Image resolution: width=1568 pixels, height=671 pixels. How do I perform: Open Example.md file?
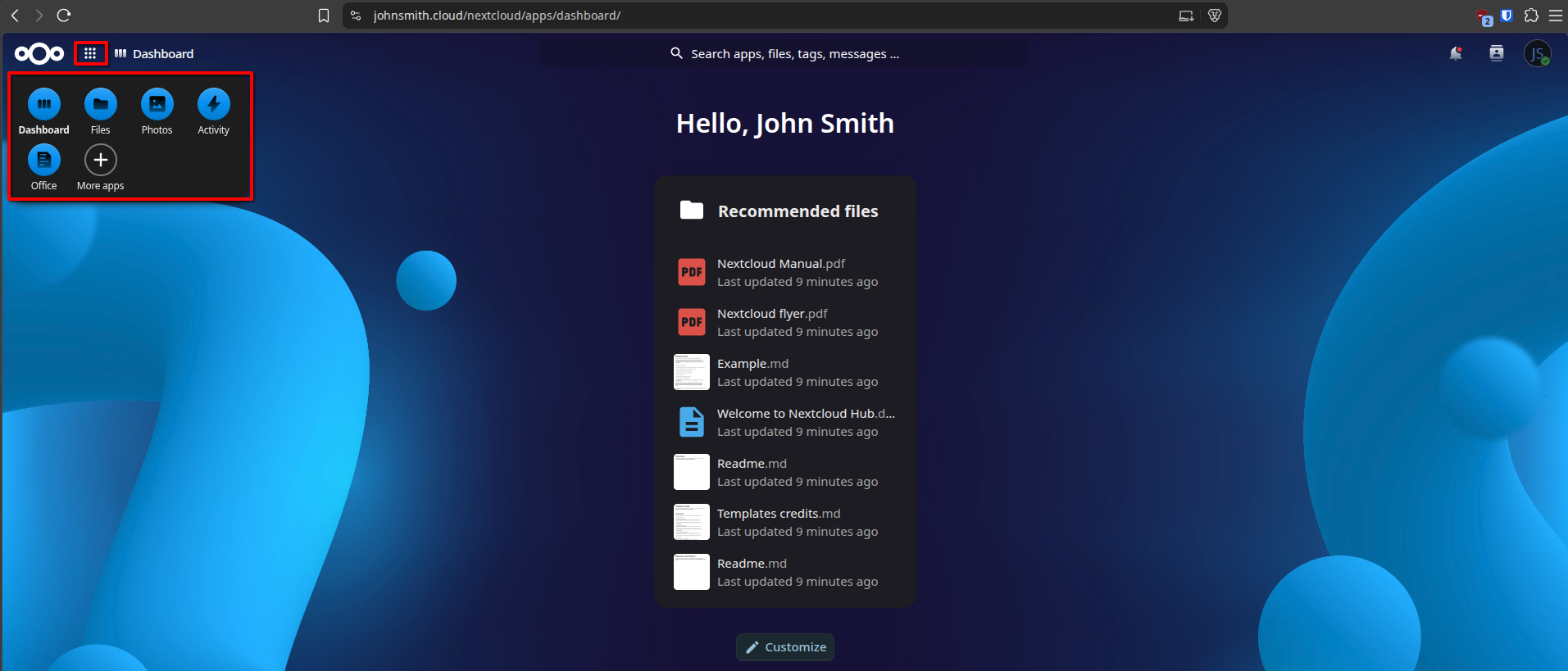[785, 373]
